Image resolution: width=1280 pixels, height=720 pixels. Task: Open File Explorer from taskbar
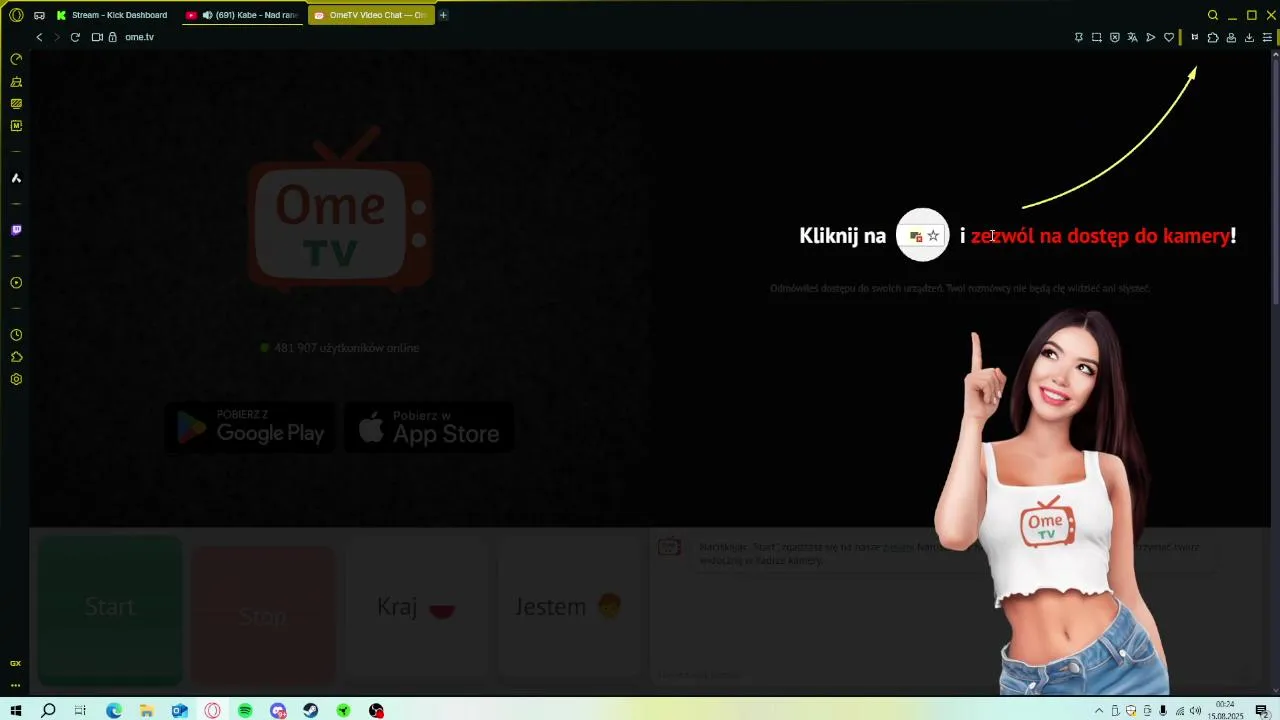147,711
